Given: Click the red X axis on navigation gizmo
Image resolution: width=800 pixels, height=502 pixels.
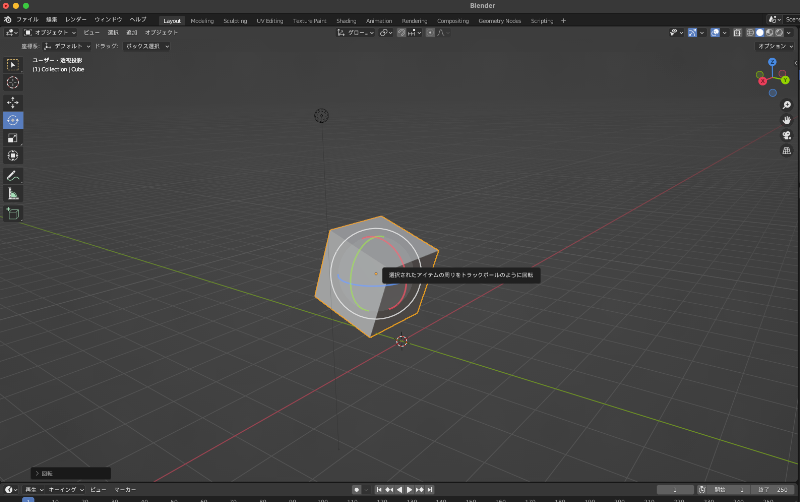Looking at the screenshot, I should 762,81.
